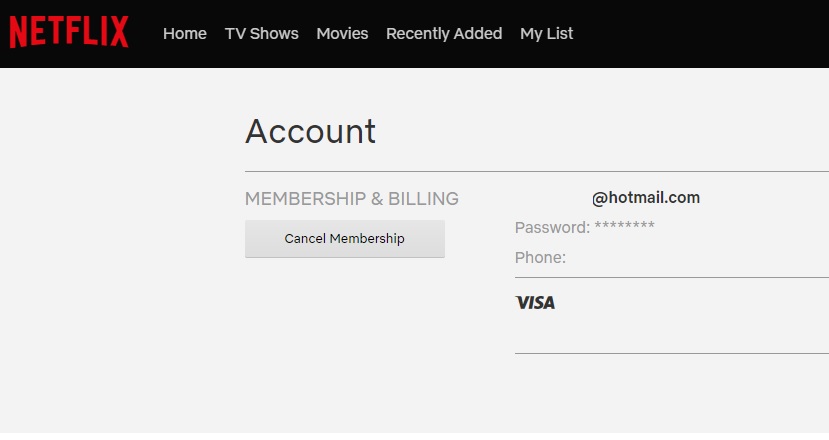Viewport: 829px width, 440px height.
Task: Click the Password label
Action: (552, 227)
